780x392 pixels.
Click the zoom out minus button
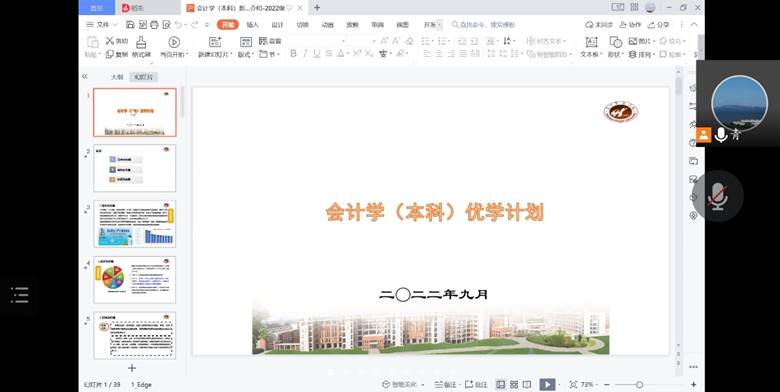606,385
